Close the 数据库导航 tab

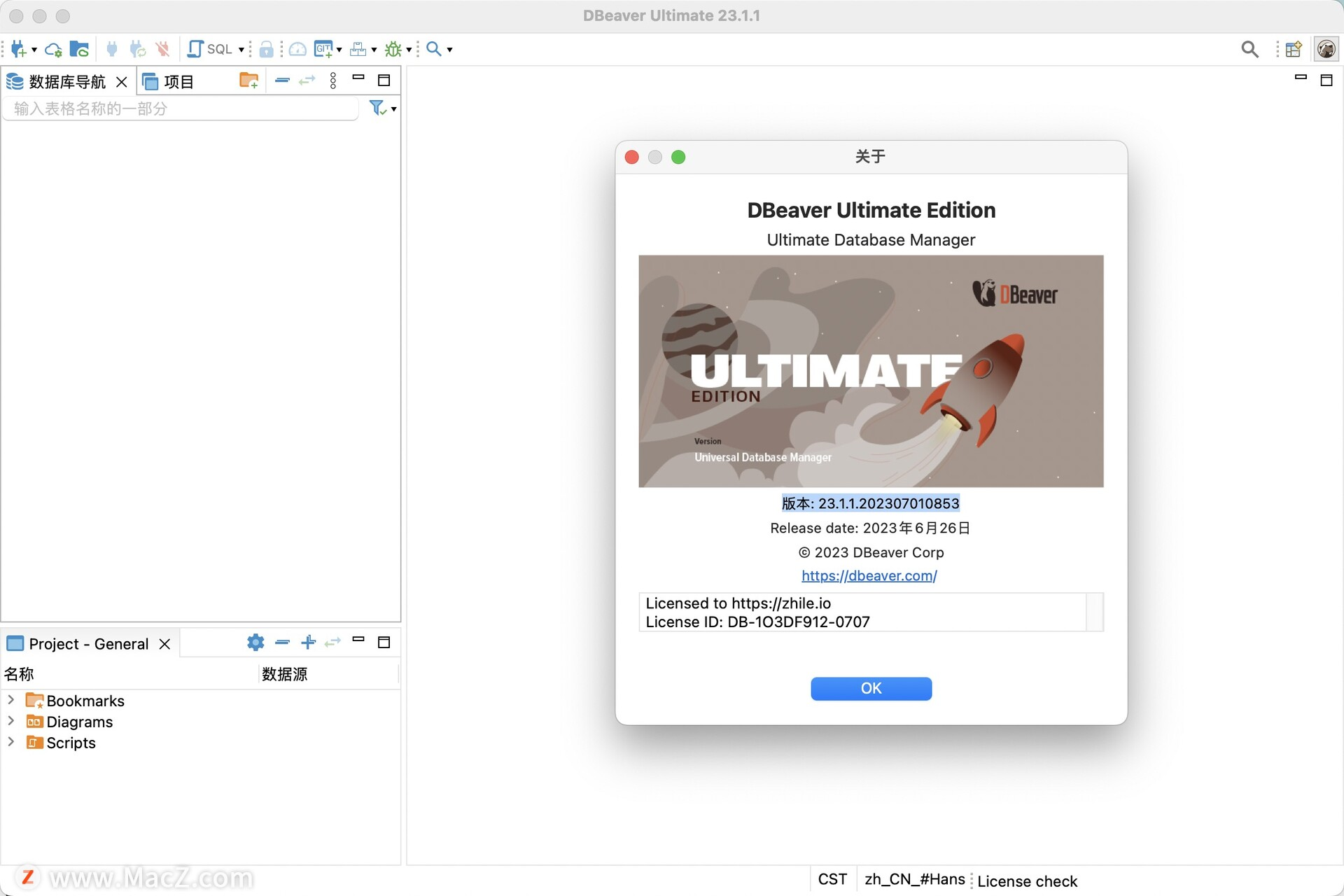coord(122,82)
